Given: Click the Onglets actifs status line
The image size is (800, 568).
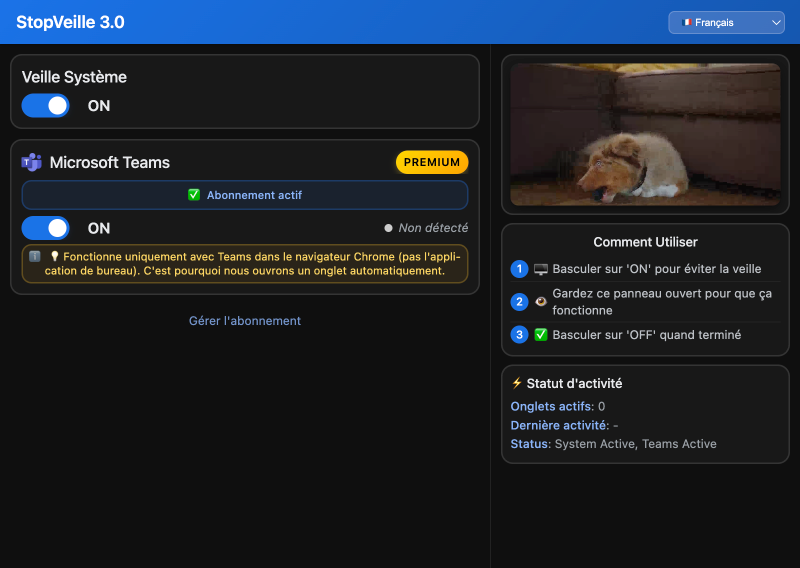Looking at the screenshot, I should [x=558, y=406].
